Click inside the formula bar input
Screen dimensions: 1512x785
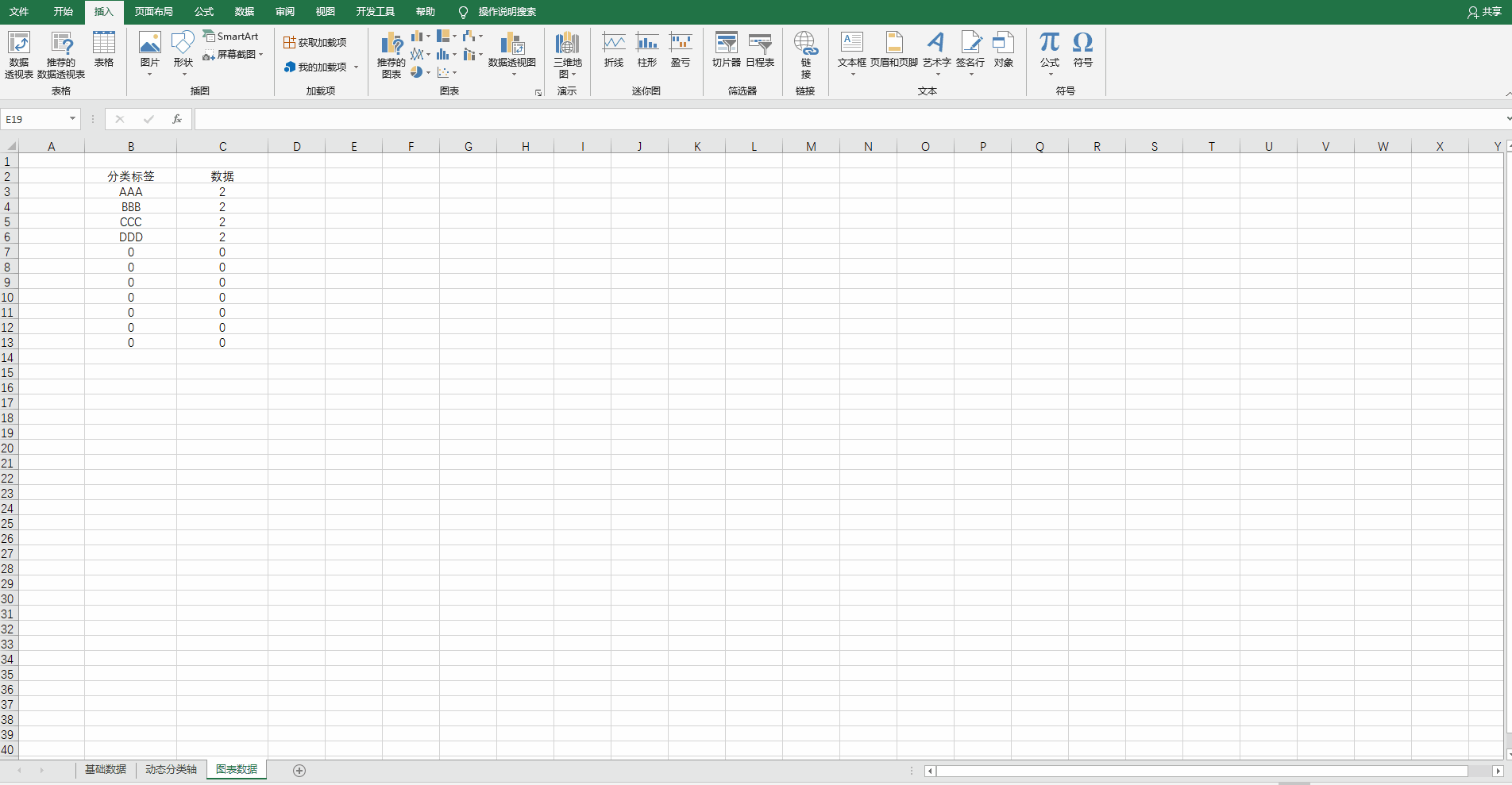click(848, 119)
